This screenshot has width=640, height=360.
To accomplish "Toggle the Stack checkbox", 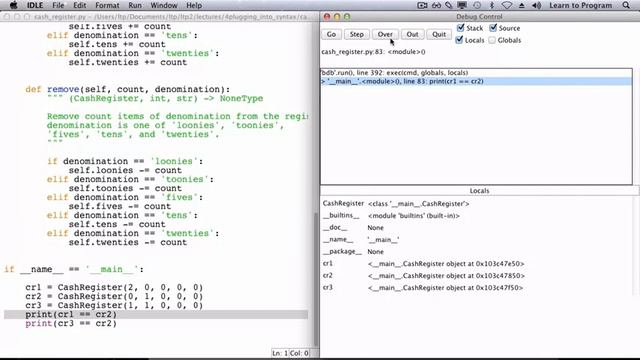I will coord(460,28).
